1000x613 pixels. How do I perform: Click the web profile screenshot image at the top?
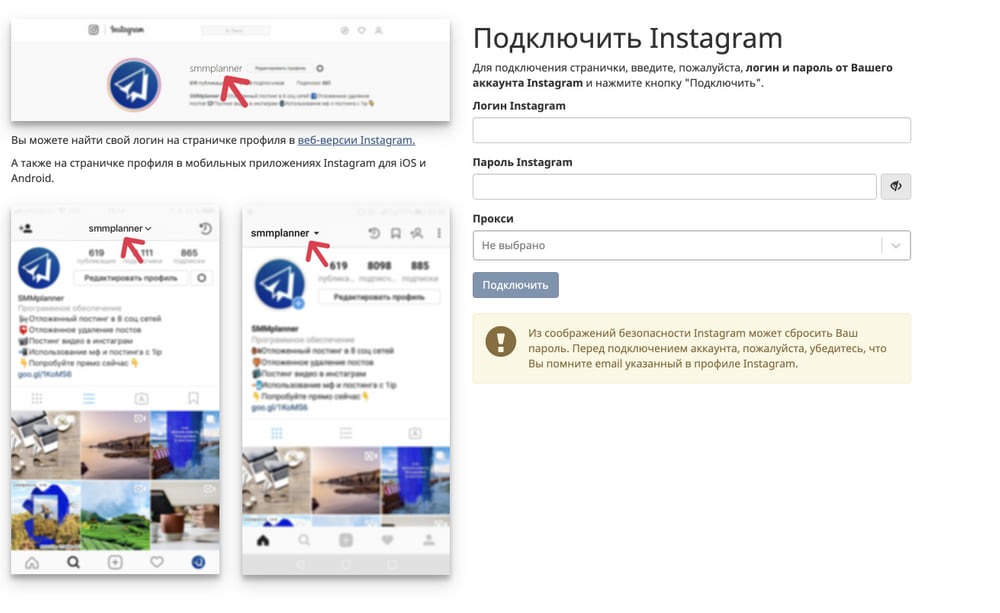[230, 70]
